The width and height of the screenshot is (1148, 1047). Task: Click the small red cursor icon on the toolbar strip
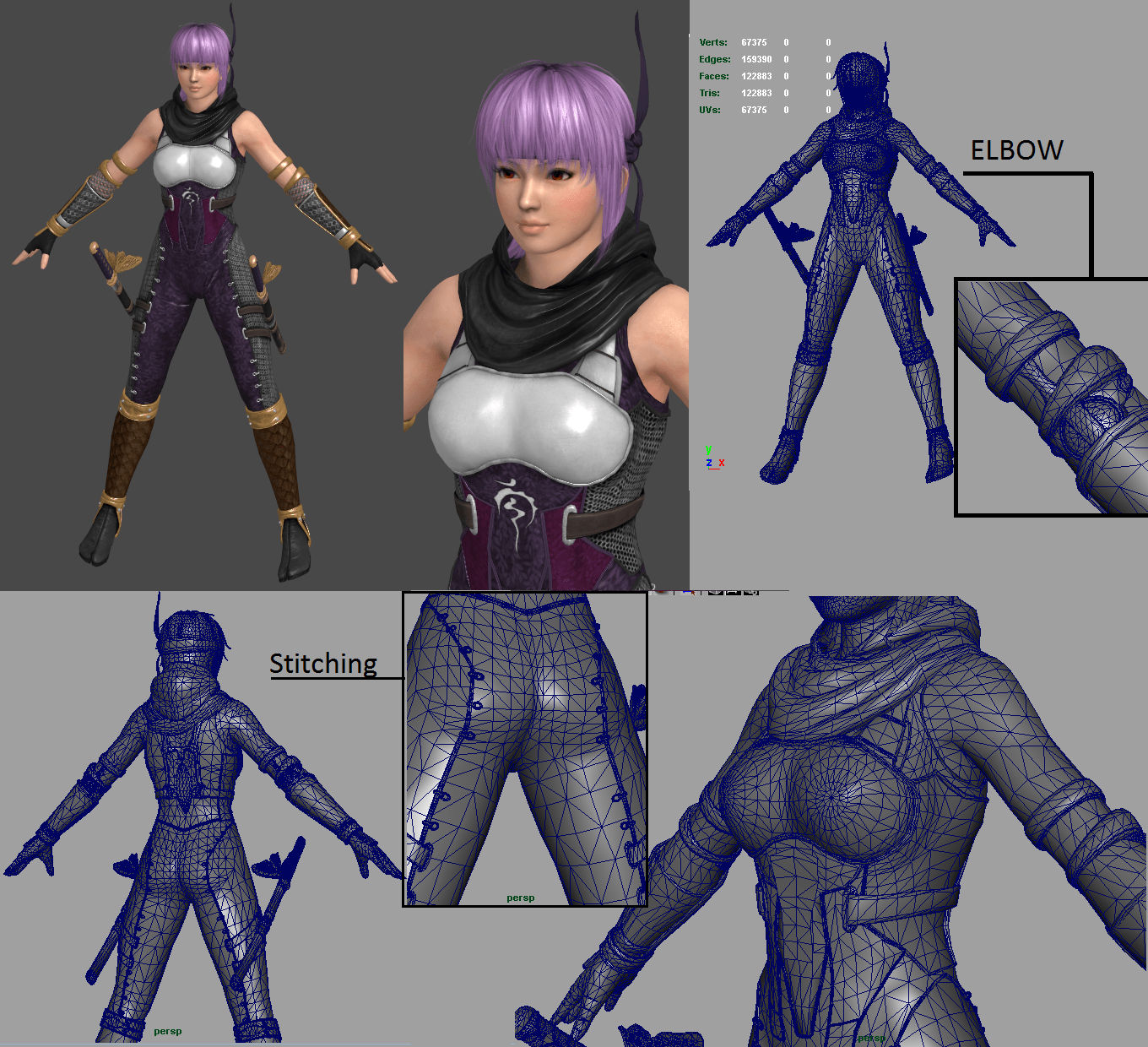pyautogui.click(x=692, y=593)
